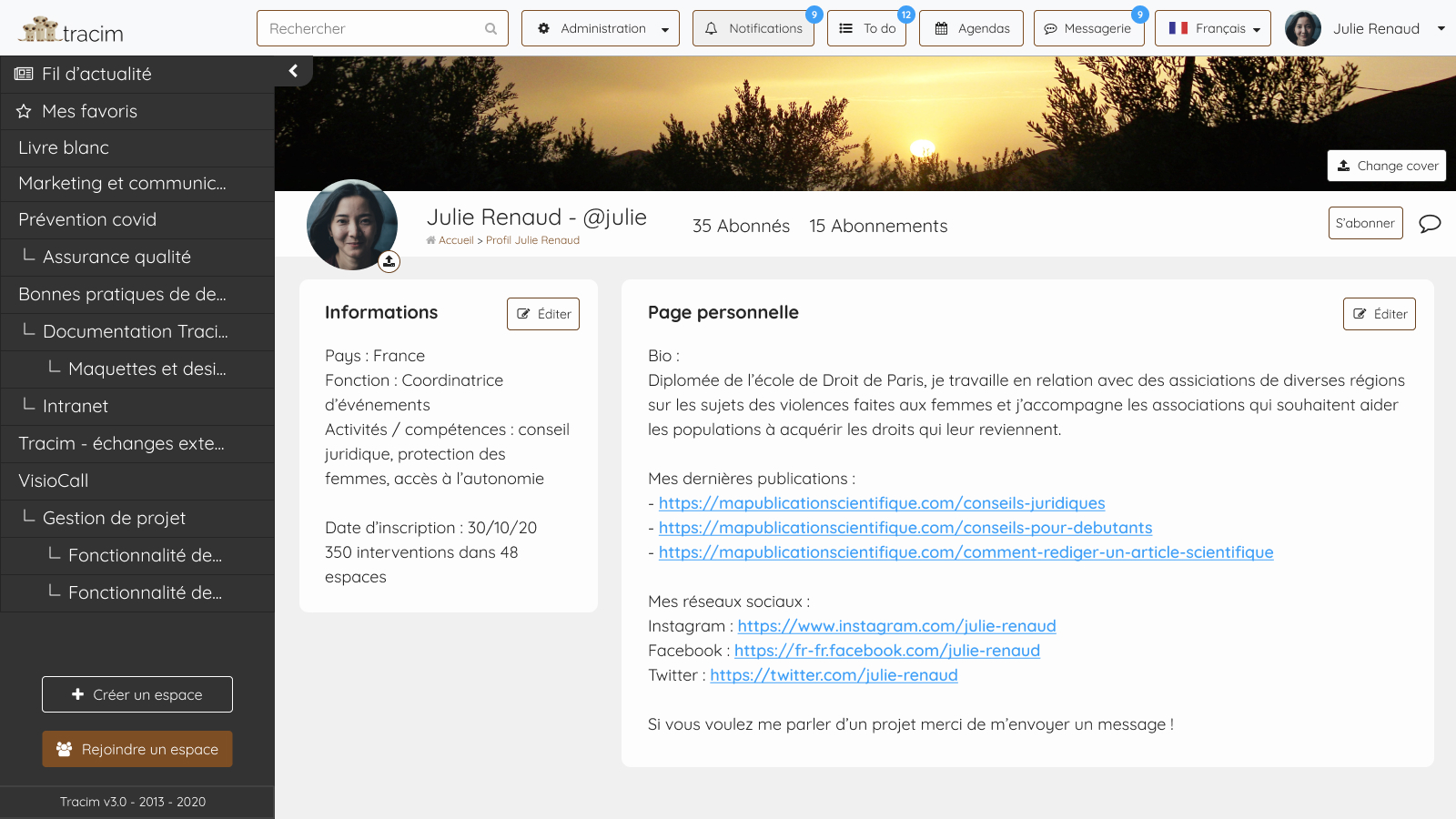Click Rejoindre un espace button
This screenshot has width=1456, height=819.
click(137, 749)
